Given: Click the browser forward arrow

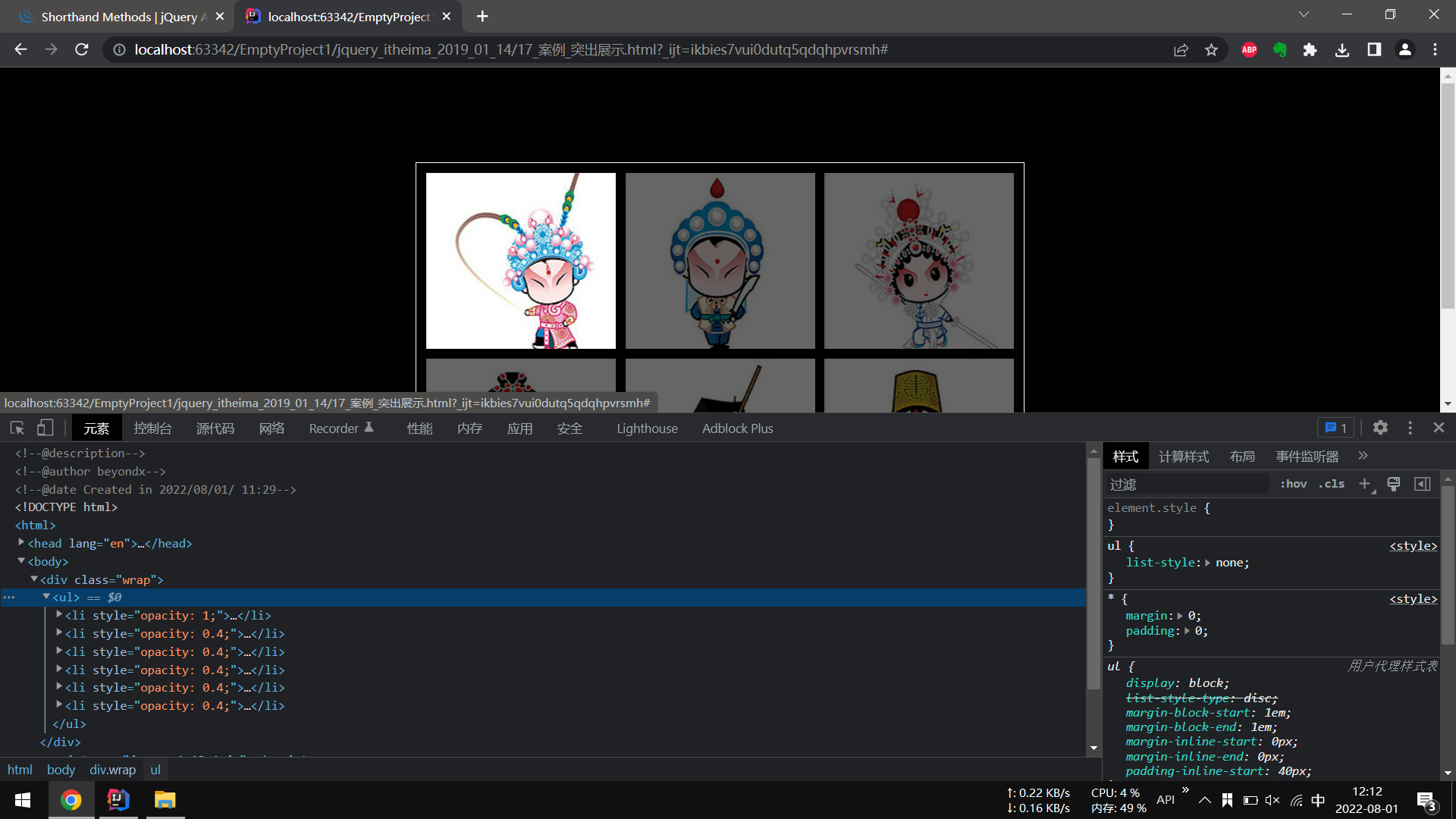Looking at the screenshot, I should pyautogui.click(x=51, y=49).
